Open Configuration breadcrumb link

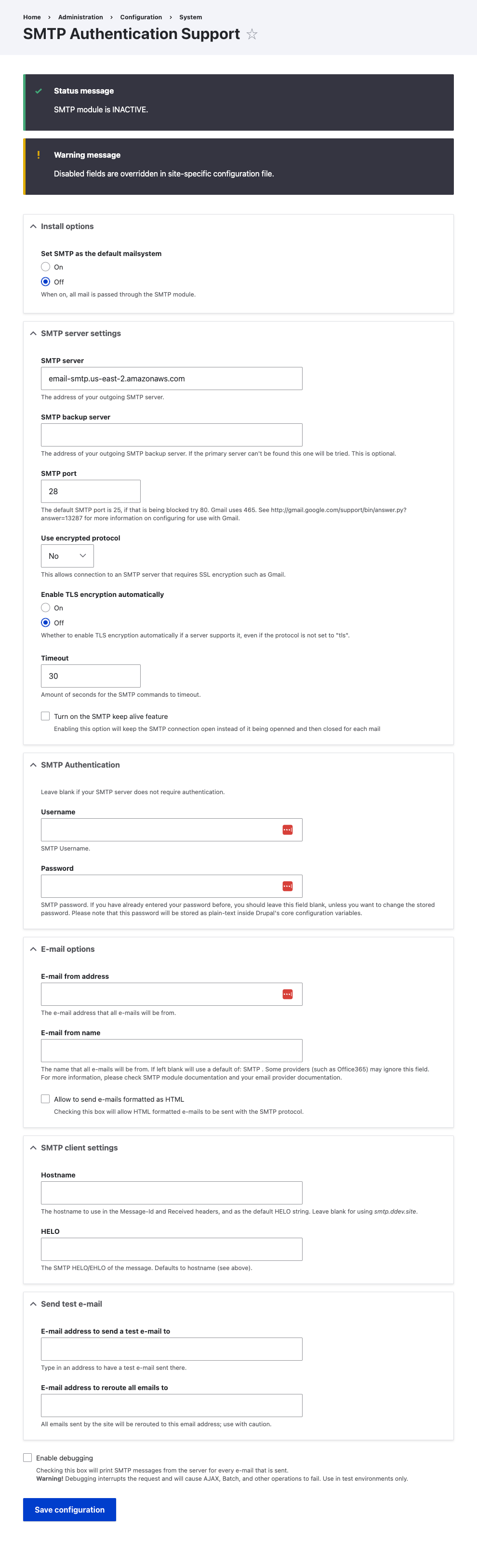coord(141,17)
